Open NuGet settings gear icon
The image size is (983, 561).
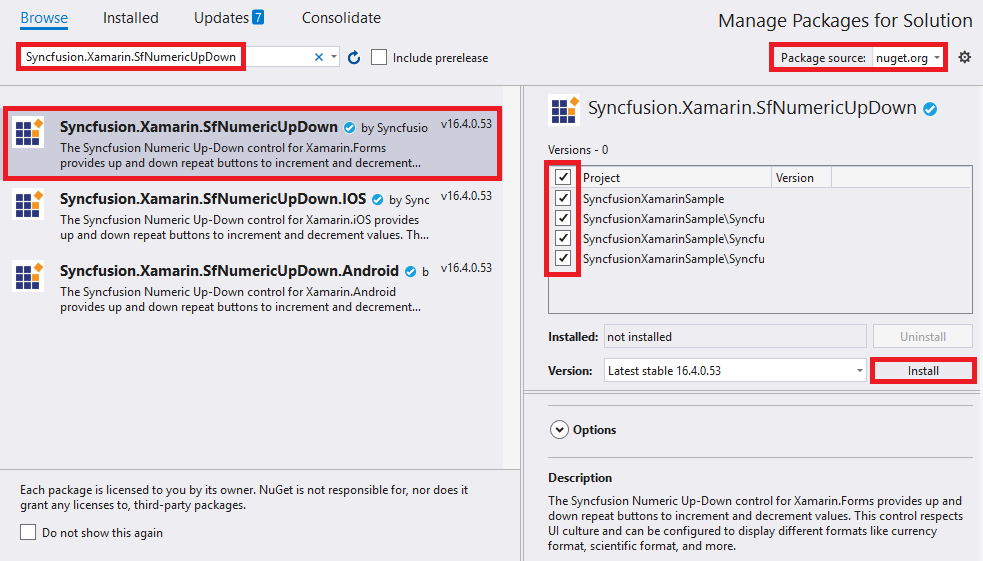[x=964, y=57]
